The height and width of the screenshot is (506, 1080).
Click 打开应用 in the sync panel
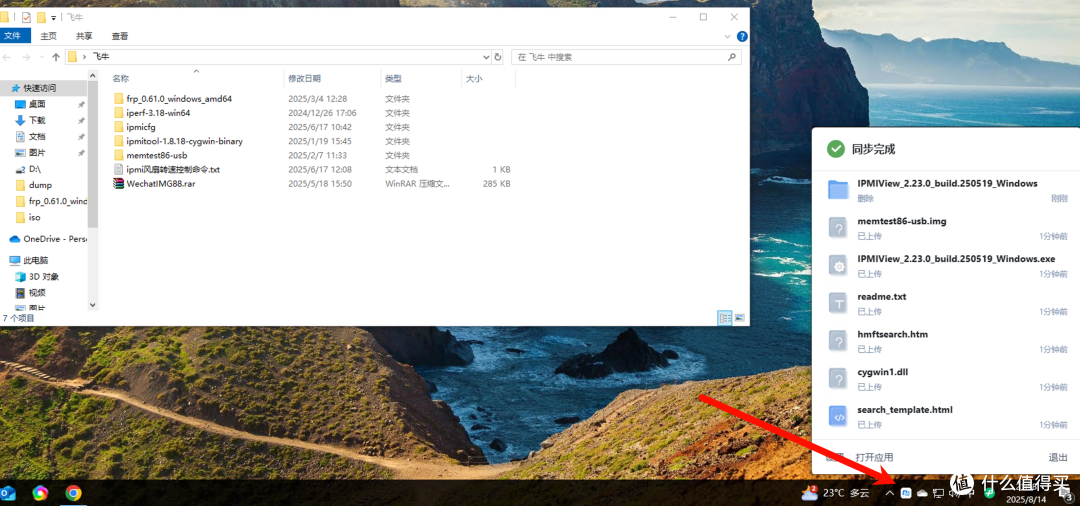(x=874, y=457)
